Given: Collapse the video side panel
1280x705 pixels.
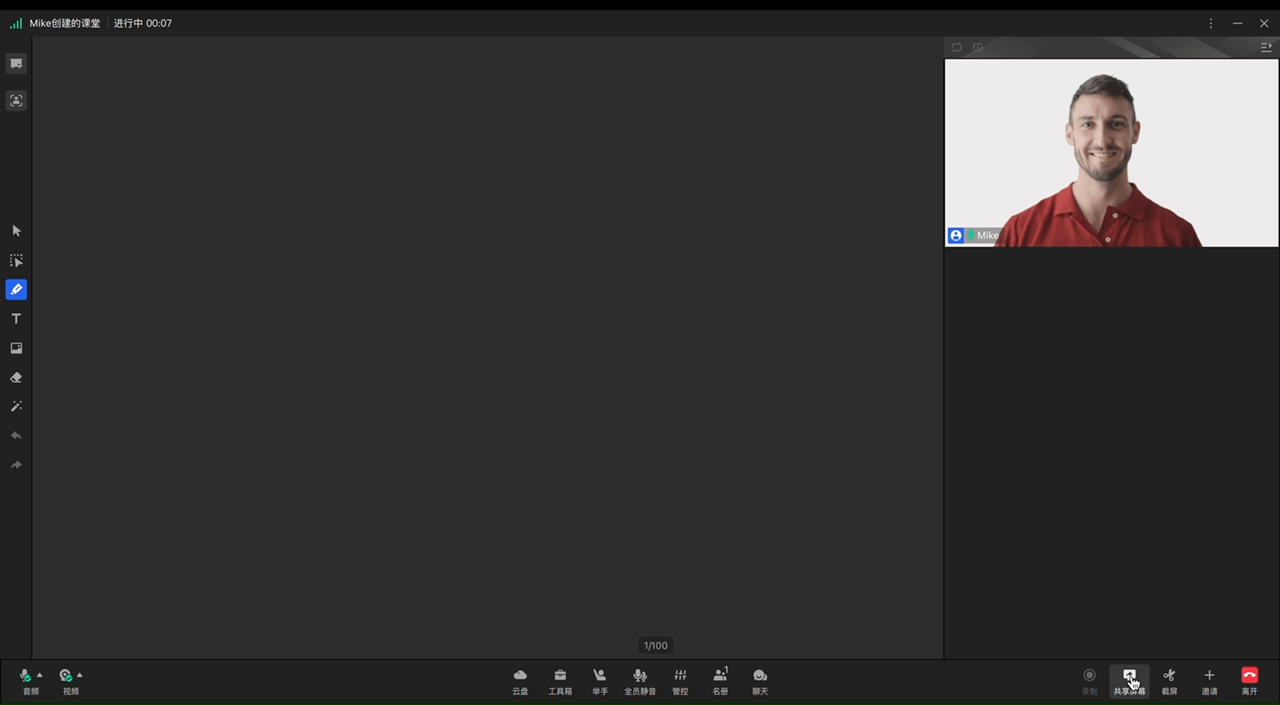Looking at the screenshot, I should point(1266,47).
